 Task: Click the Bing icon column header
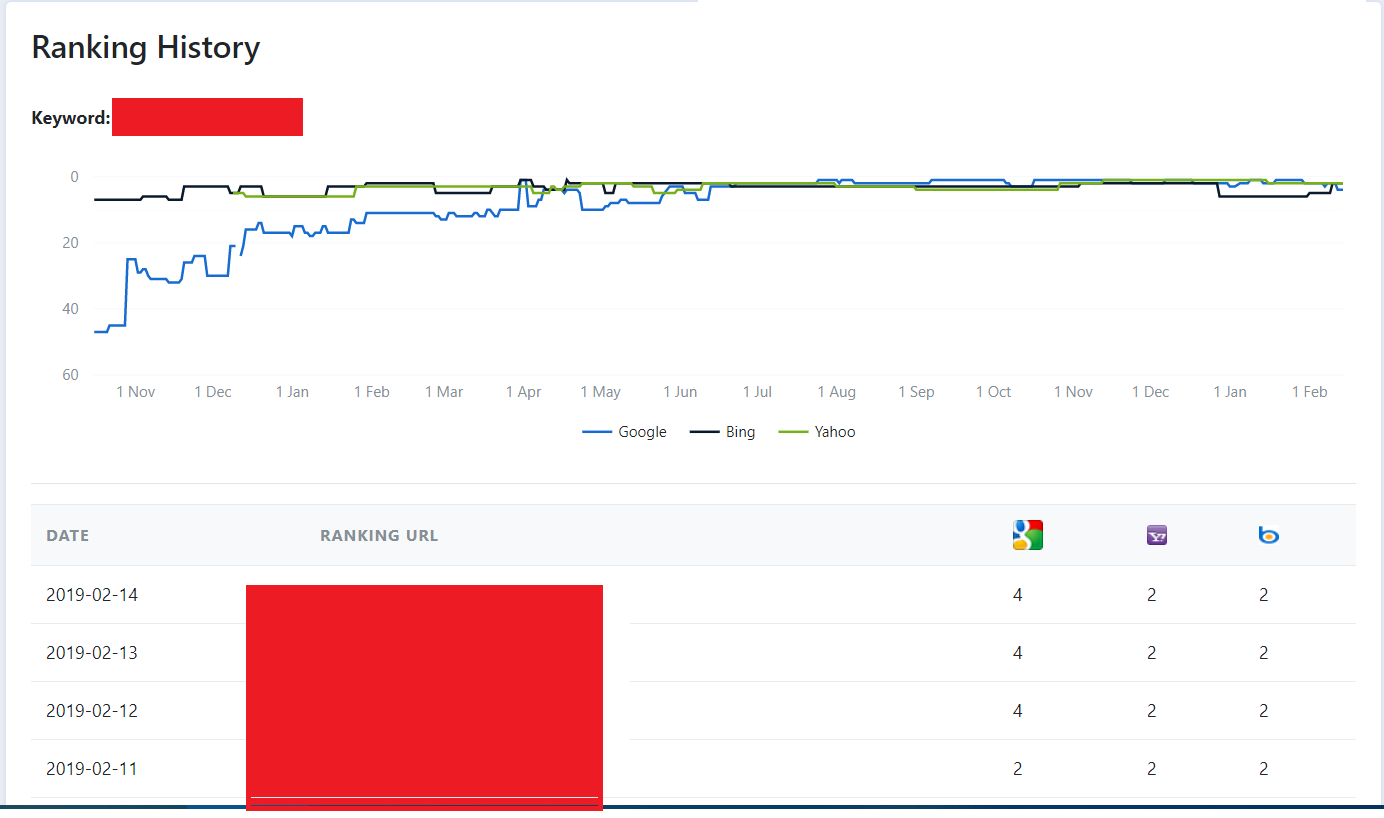click(x=1269, y=536)
